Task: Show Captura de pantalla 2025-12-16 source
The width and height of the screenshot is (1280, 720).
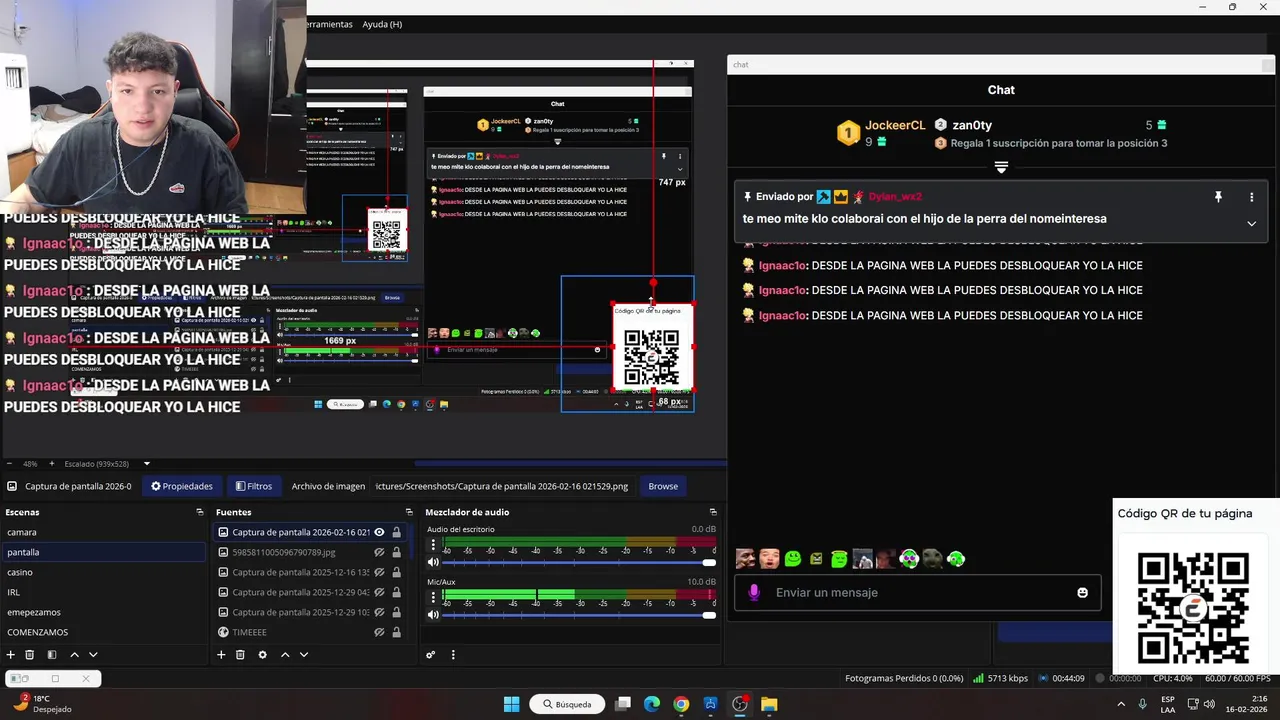Action: (379, 572)
